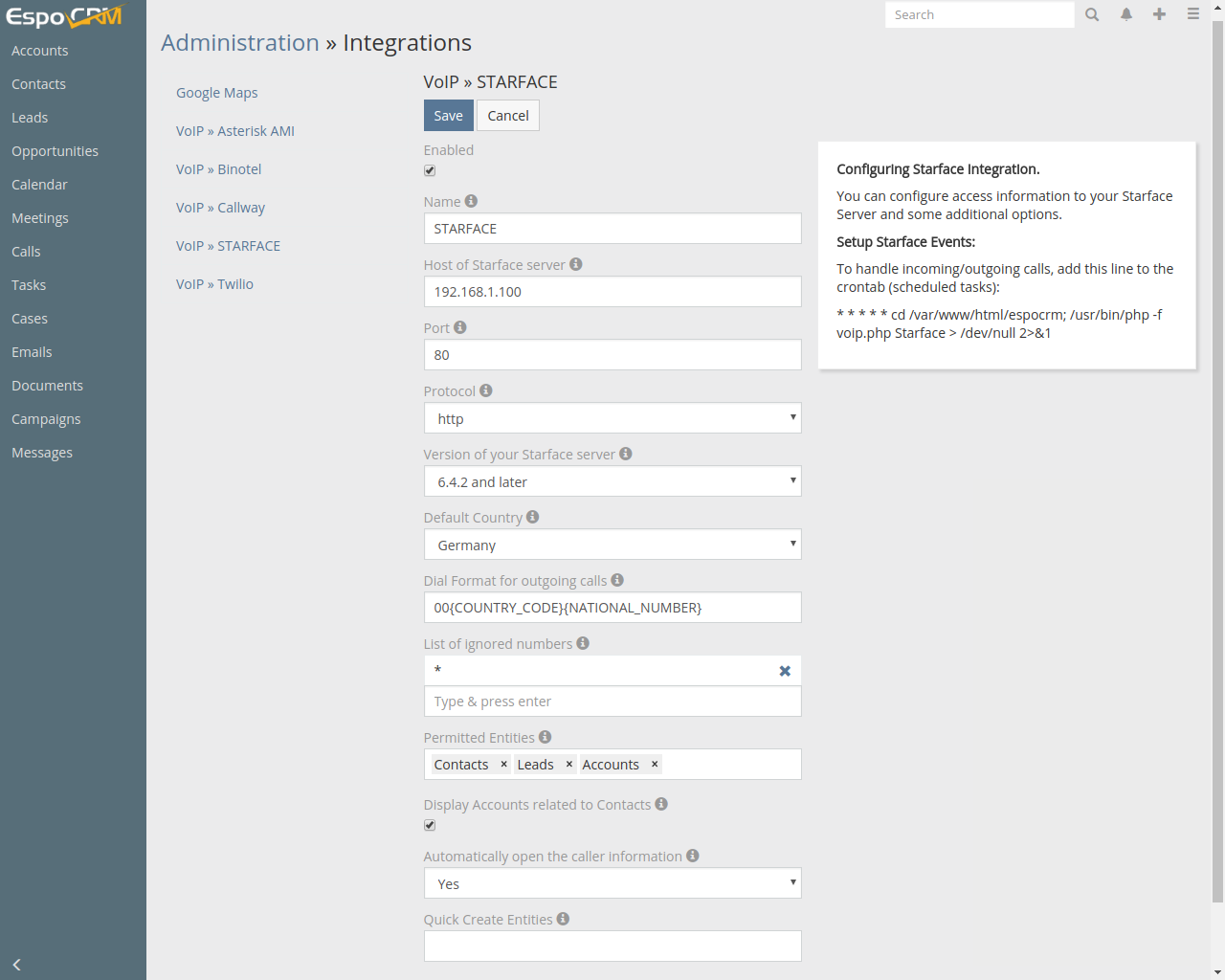Focus the global Search field
1225x980 pixels.
pyautogui.click(x=980, y=14)
